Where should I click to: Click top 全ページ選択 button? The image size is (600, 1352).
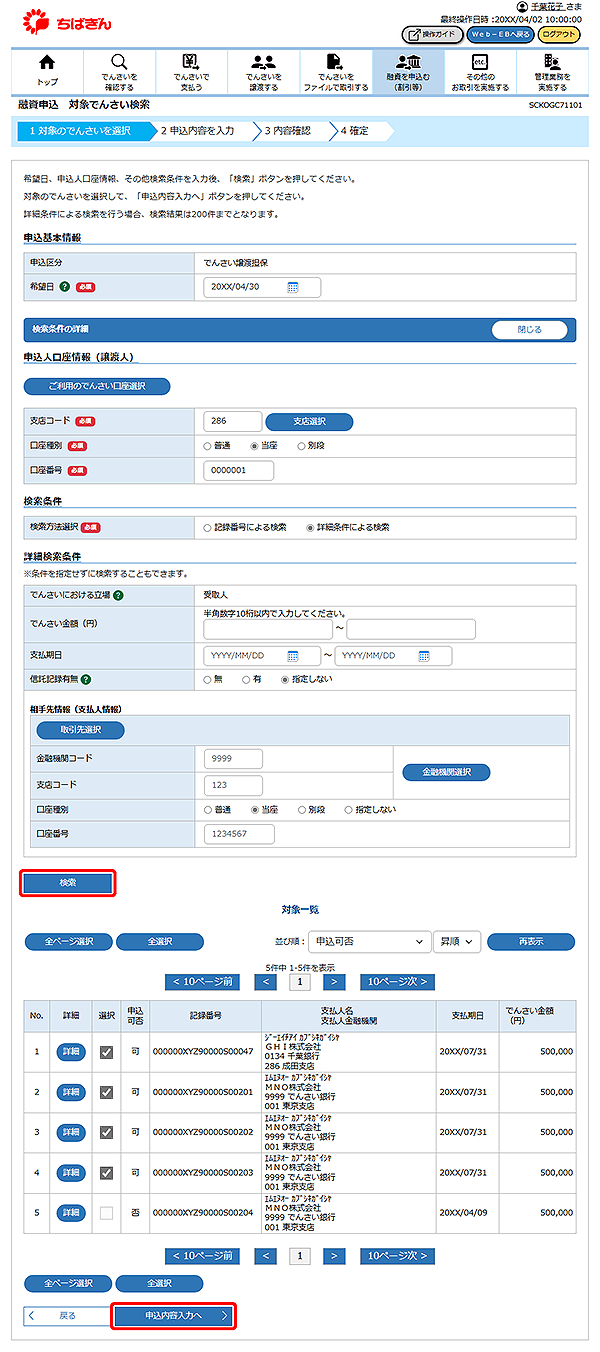68,942
